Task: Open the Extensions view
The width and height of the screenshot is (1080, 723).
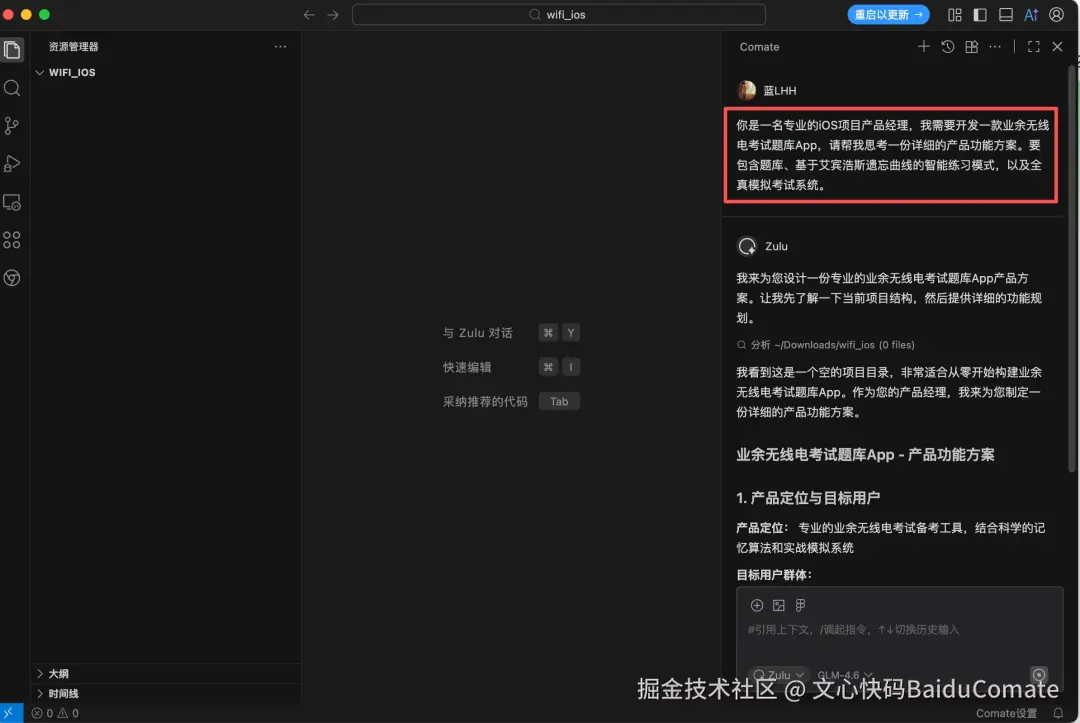Action: 12,240
